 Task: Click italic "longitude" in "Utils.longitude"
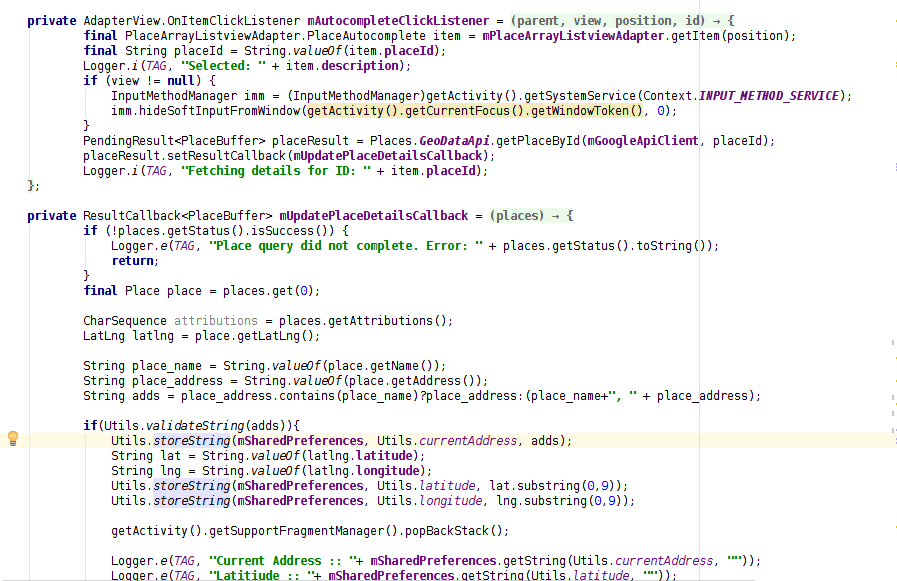pos(451,500)
